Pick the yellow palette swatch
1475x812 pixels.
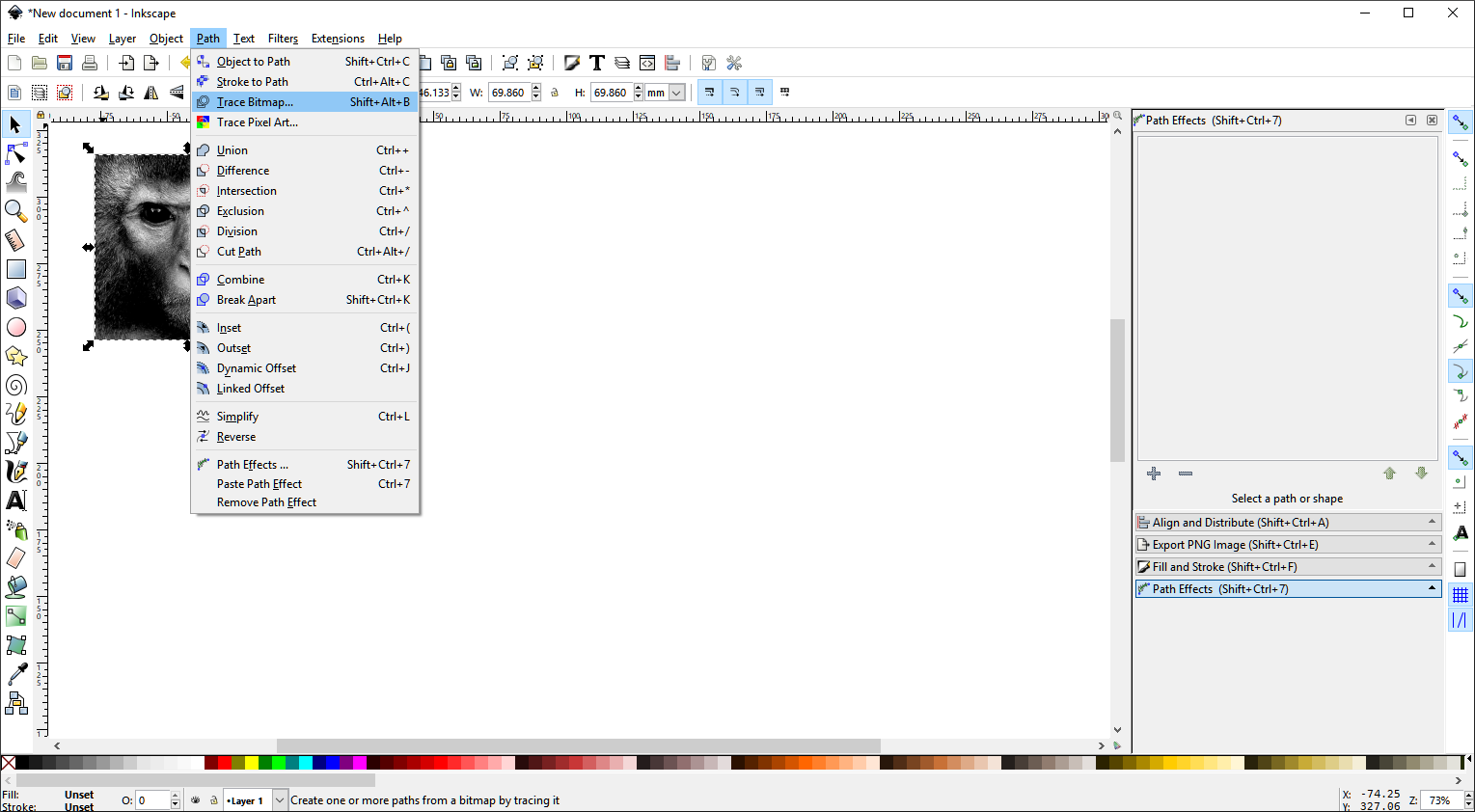[252, 763]
